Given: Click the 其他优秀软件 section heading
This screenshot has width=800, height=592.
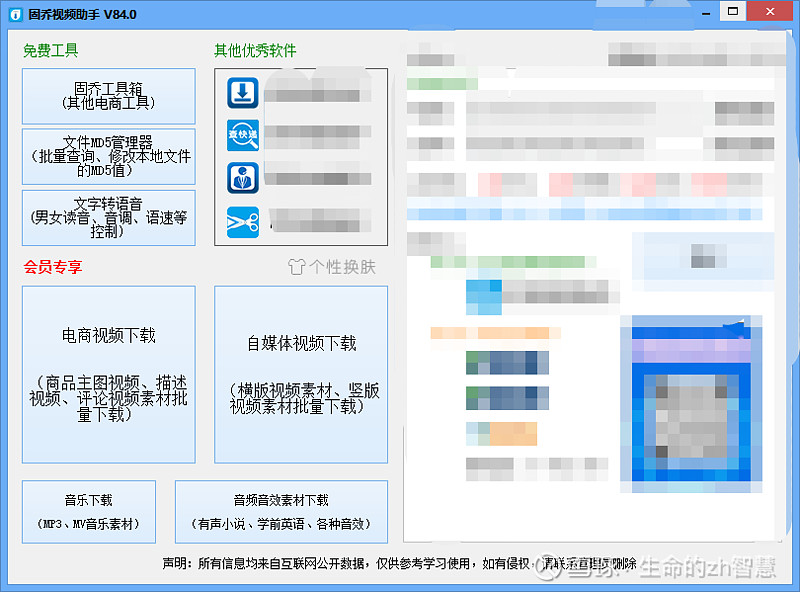Looking at the screenshot, I should pyautogui.click(x=255, y=51).
